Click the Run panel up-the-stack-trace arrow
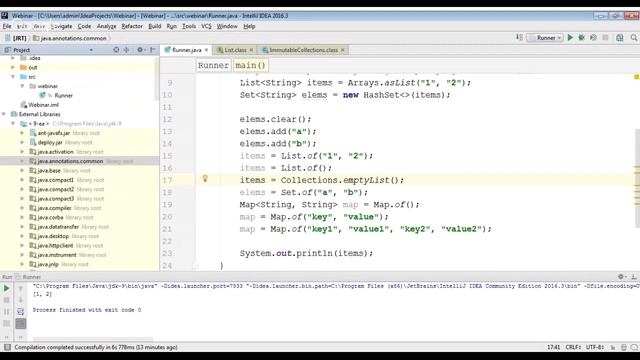This screenshot has width=640, height=360. [20, 289]
